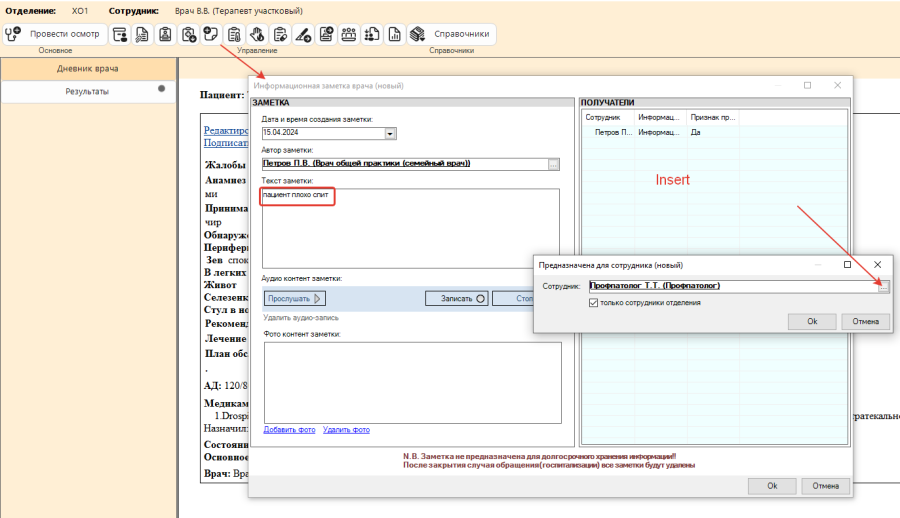Click the group of people icon
The width and height of the screenshot is (900, 518).
349,34
